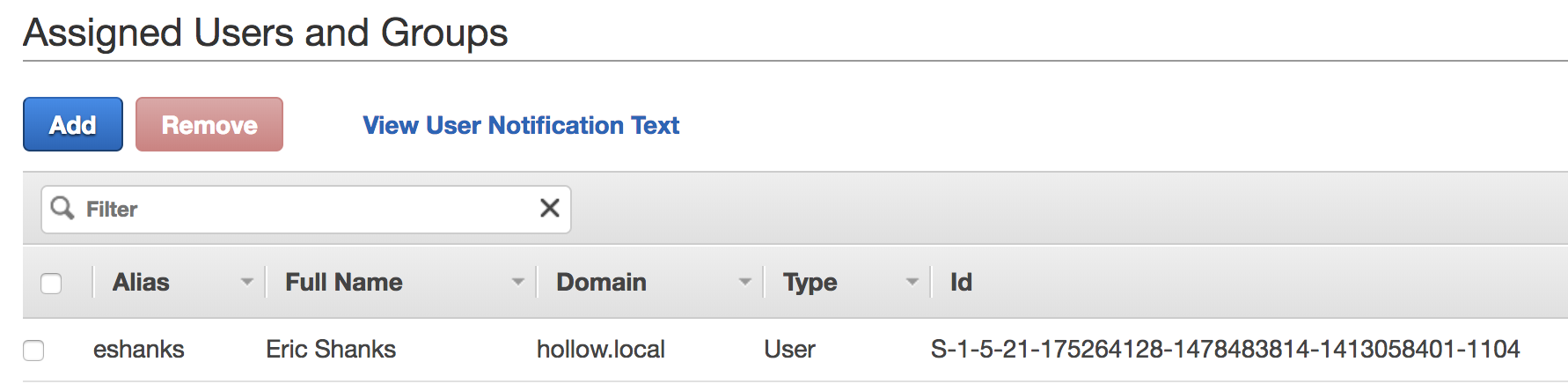Click the Eric Shanks full name cell
Screen dimensions: 1568x384
click(331, 350)
